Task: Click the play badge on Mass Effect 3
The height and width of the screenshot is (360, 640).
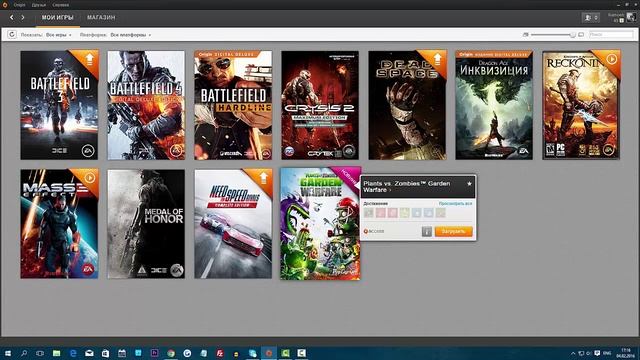Action: (x=89, y=178)
